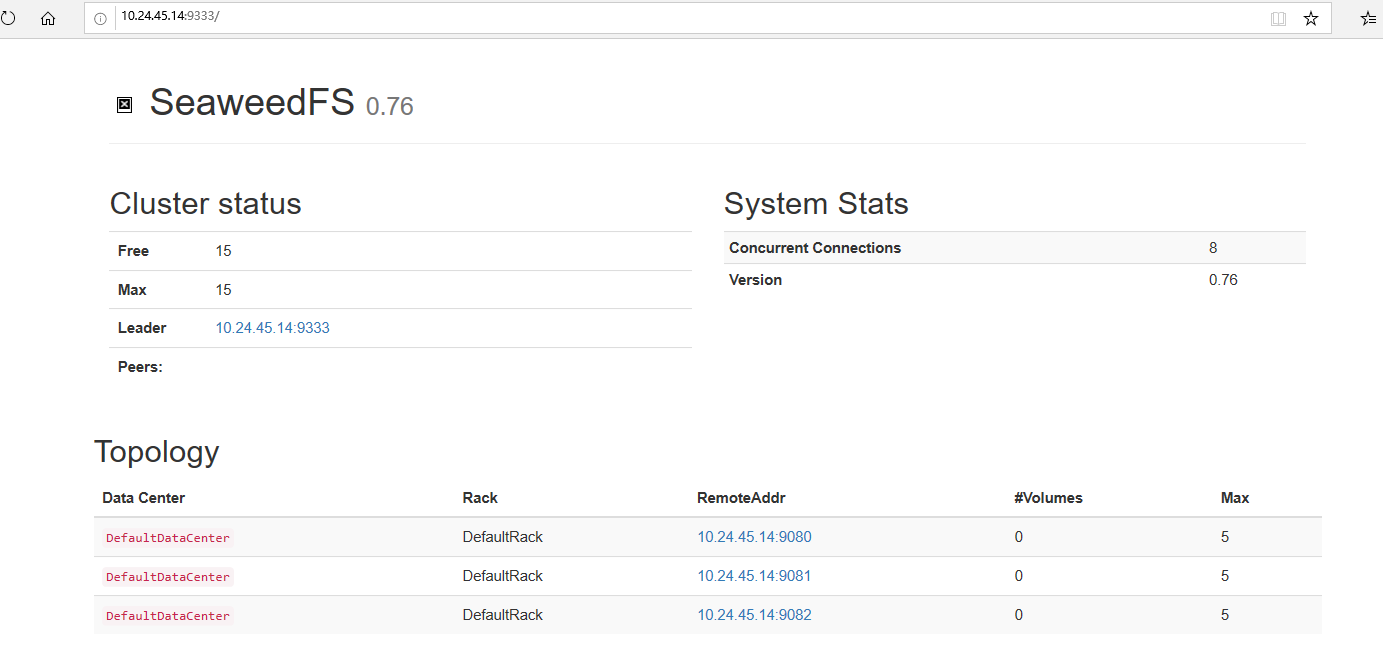Click the #Volumes column header
Screen dimensions: 1383x657
(1049, 498)
